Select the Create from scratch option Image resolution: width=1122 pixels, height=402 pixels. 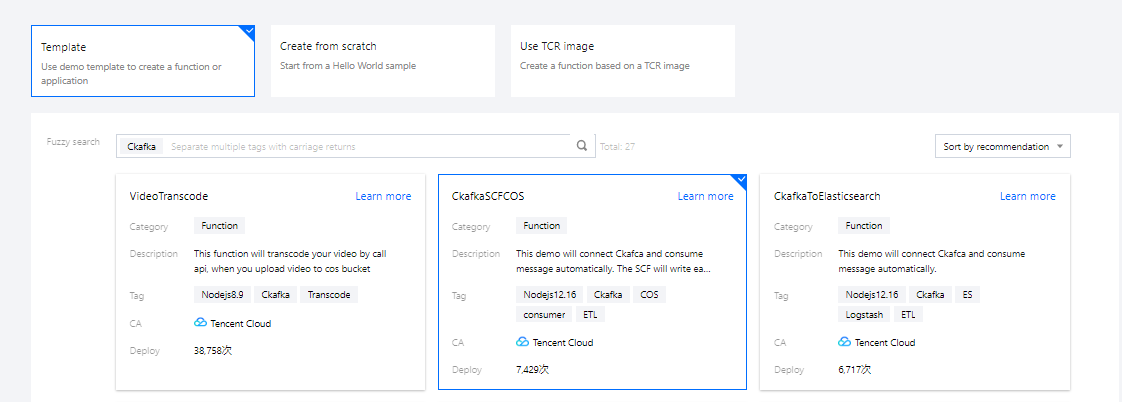[382, 61]
